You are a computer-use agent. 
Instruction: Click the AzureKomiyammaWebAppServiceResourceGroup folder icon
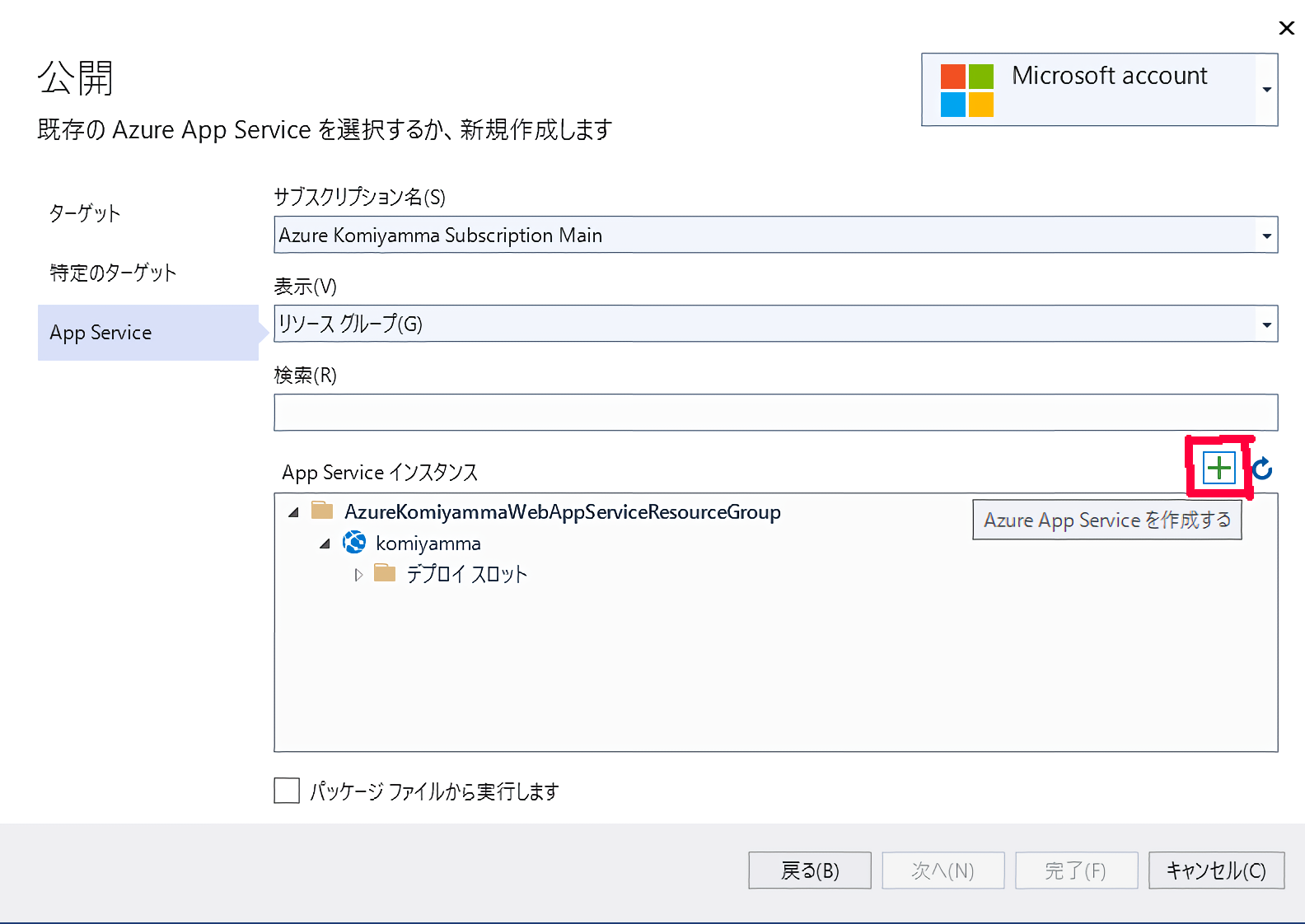point(322,511)
